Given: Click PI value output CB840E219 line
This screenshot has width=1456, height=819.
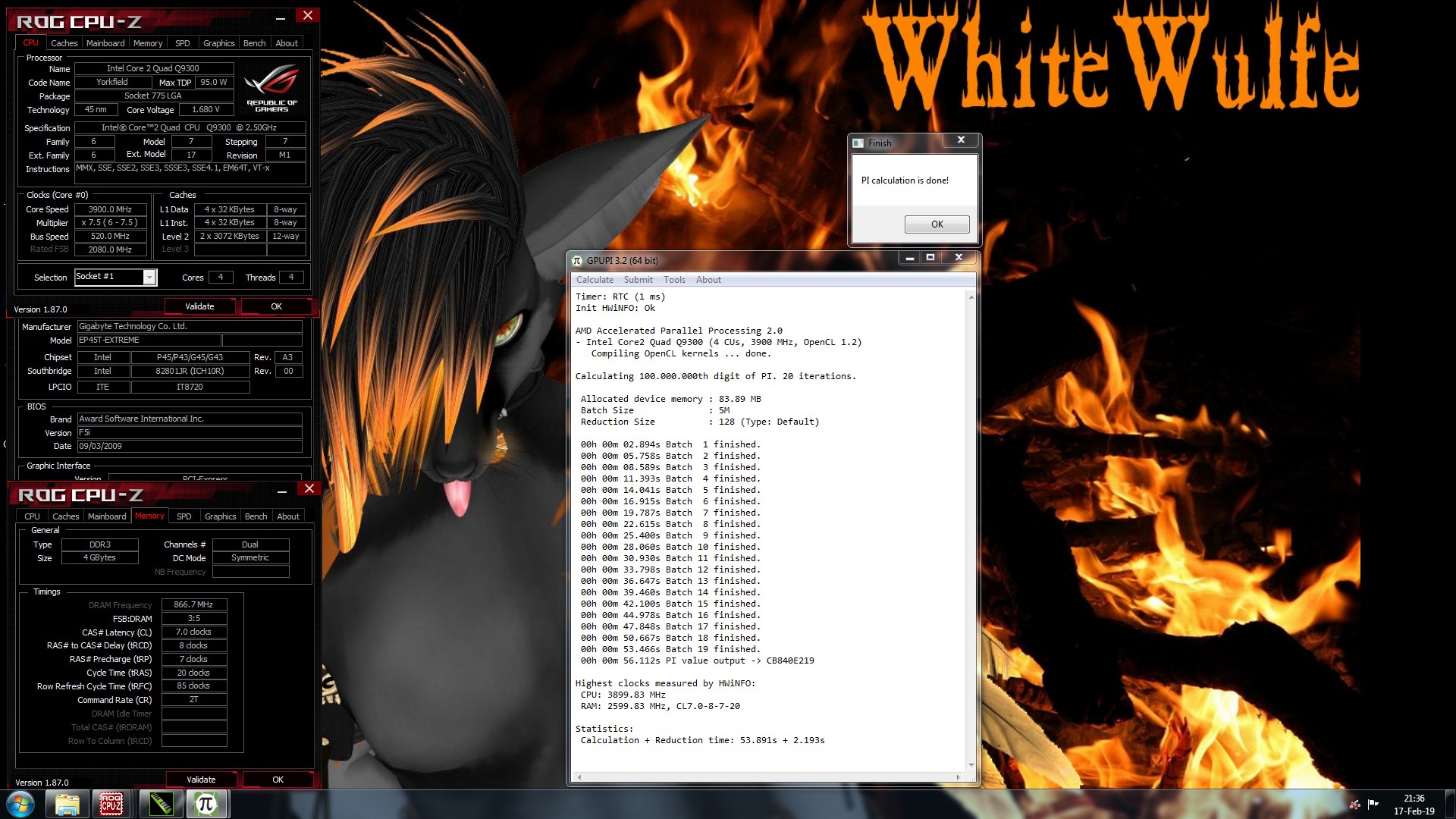Looking at the screenshot, I should [x=697, y=661].
